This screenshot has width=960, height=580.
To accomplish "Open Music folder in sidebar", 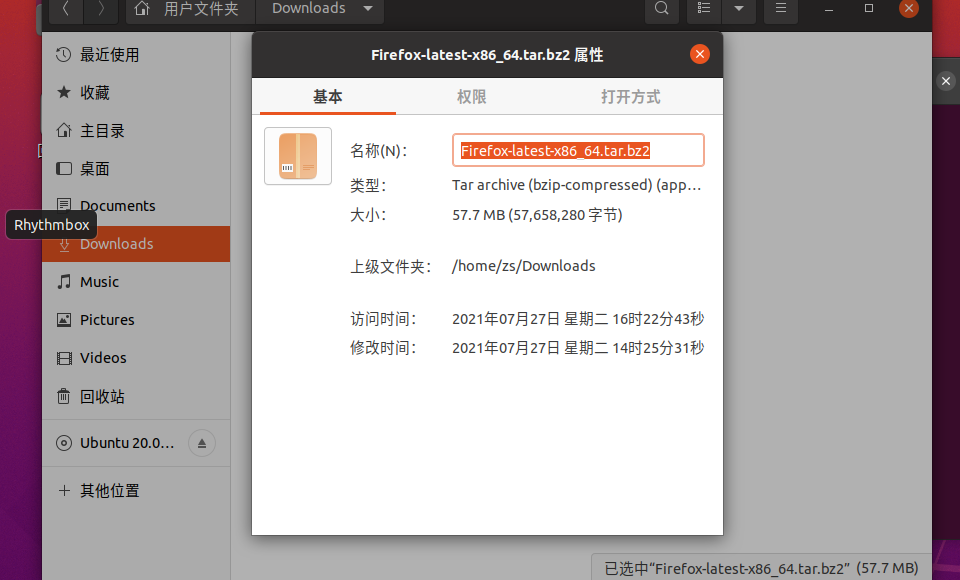I will [136, 282].
